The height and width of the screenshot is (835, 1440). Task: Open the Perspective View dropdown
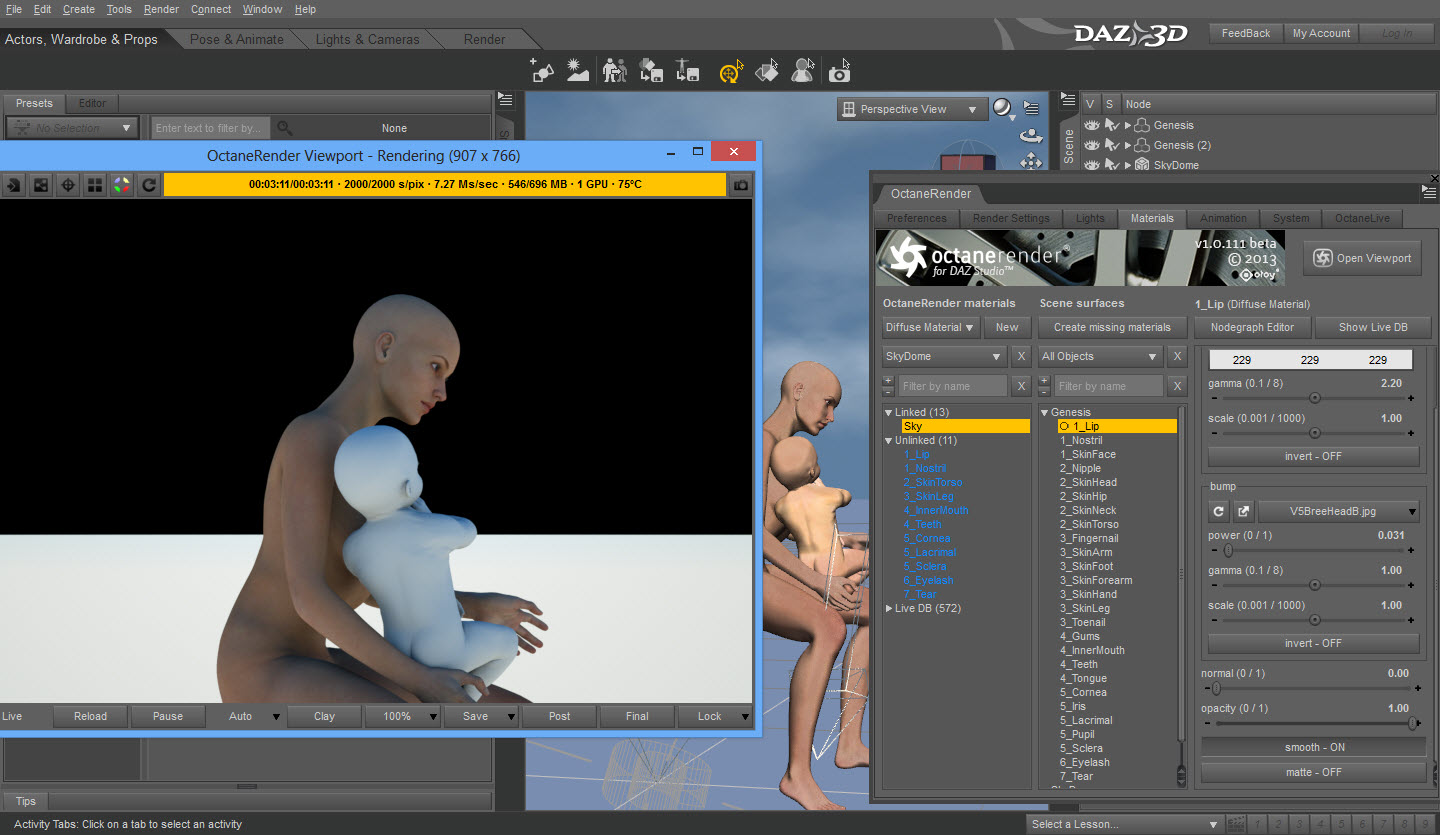(909, 109)
